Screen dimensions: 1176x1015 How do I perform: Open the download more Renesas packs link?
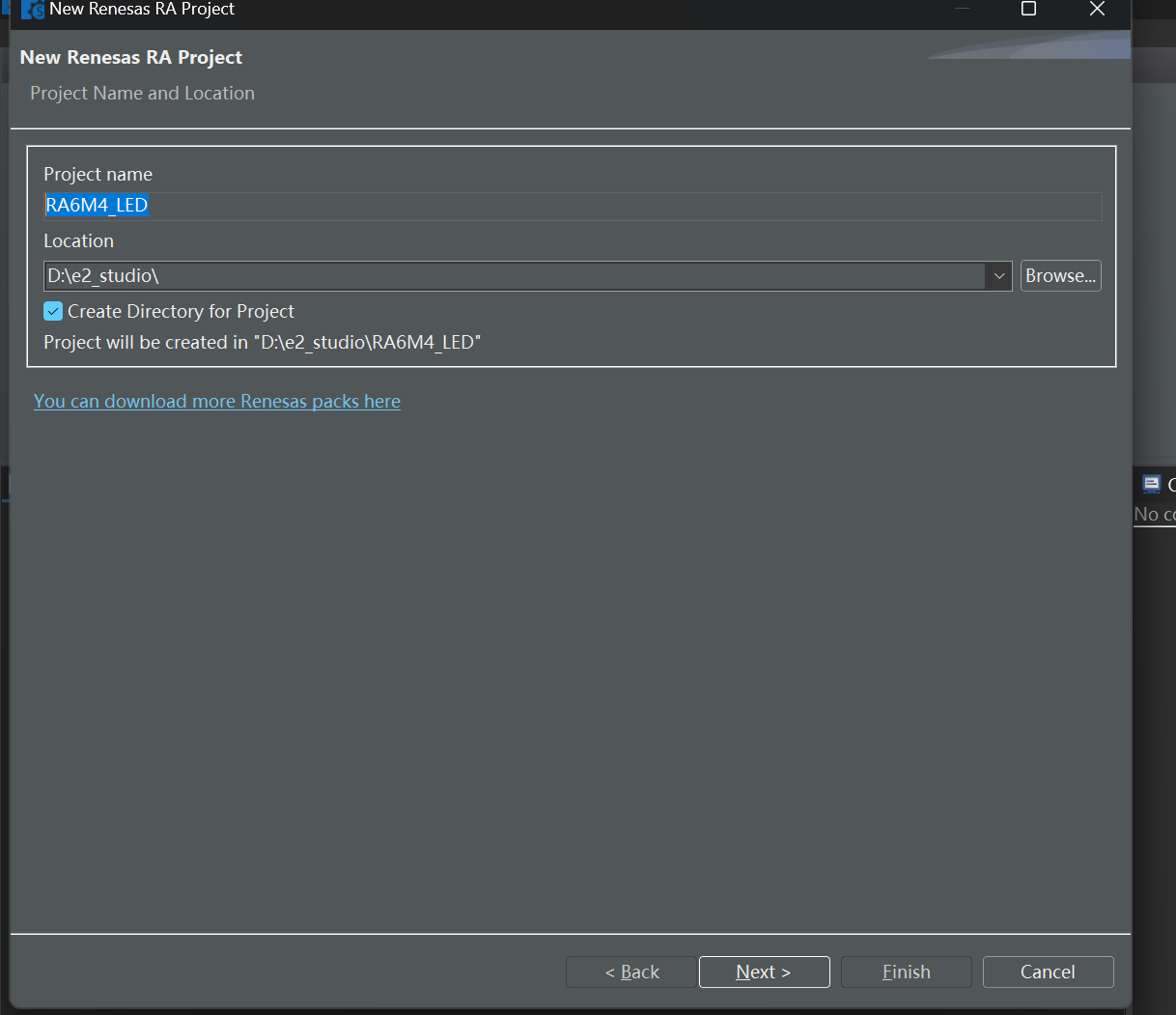tap(217, 402)
